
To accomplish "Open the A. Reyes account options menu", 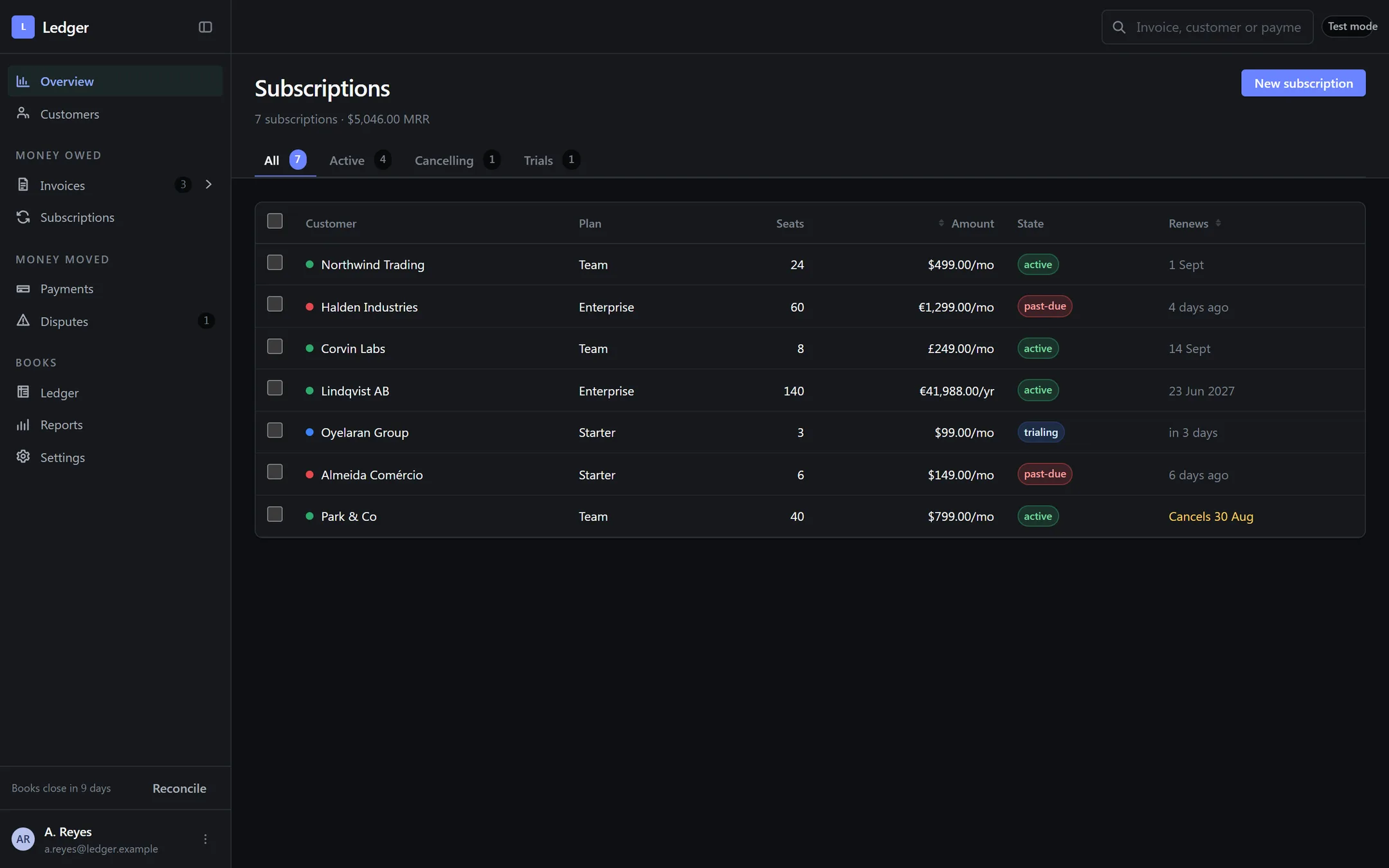I will [x=205, y=839].
